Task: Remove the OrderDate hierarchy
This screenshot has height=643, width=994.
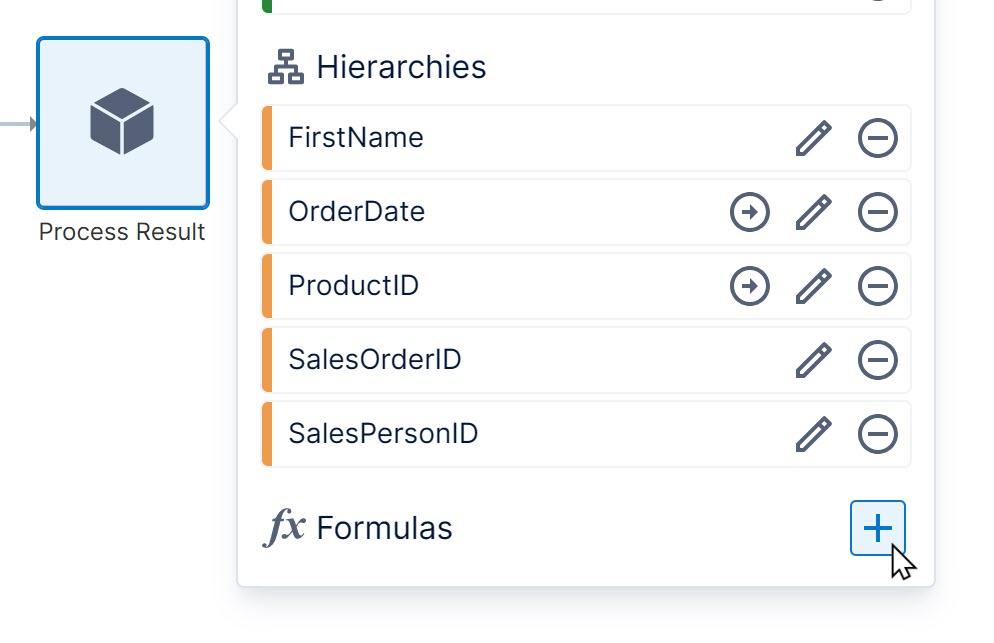Action: point(877,212)
